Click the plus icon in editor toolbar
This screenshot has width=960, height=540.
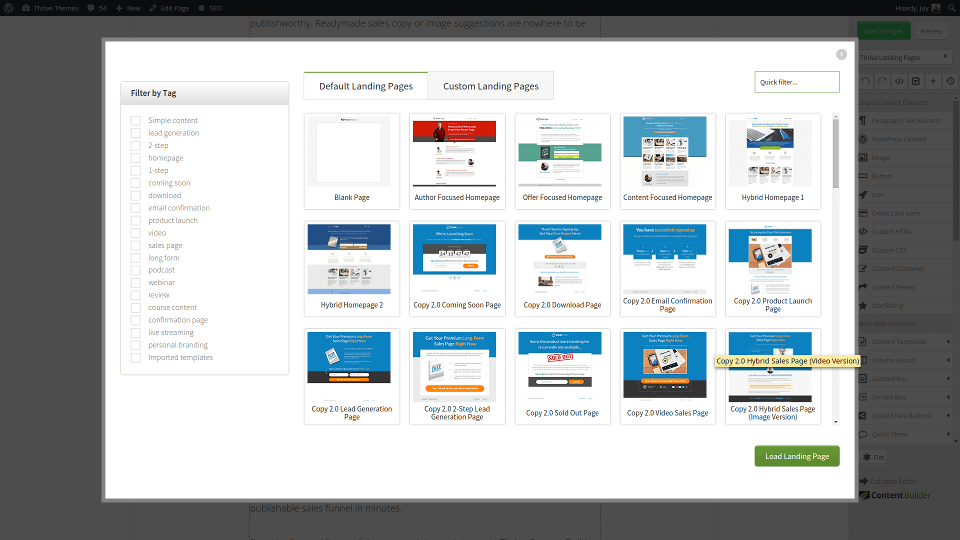(932, 81)
